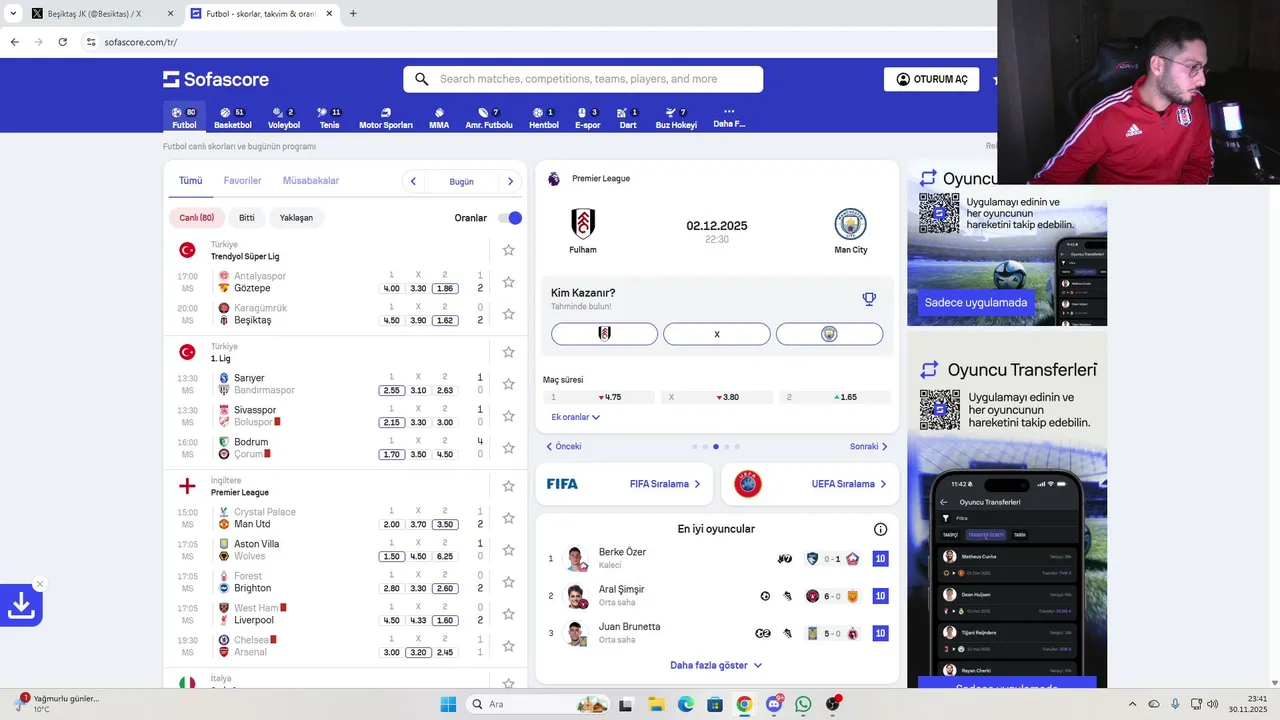Vote for Fulham in Kim Kazanır
The height and width of the screenshot is (720, 1280).
604,334
